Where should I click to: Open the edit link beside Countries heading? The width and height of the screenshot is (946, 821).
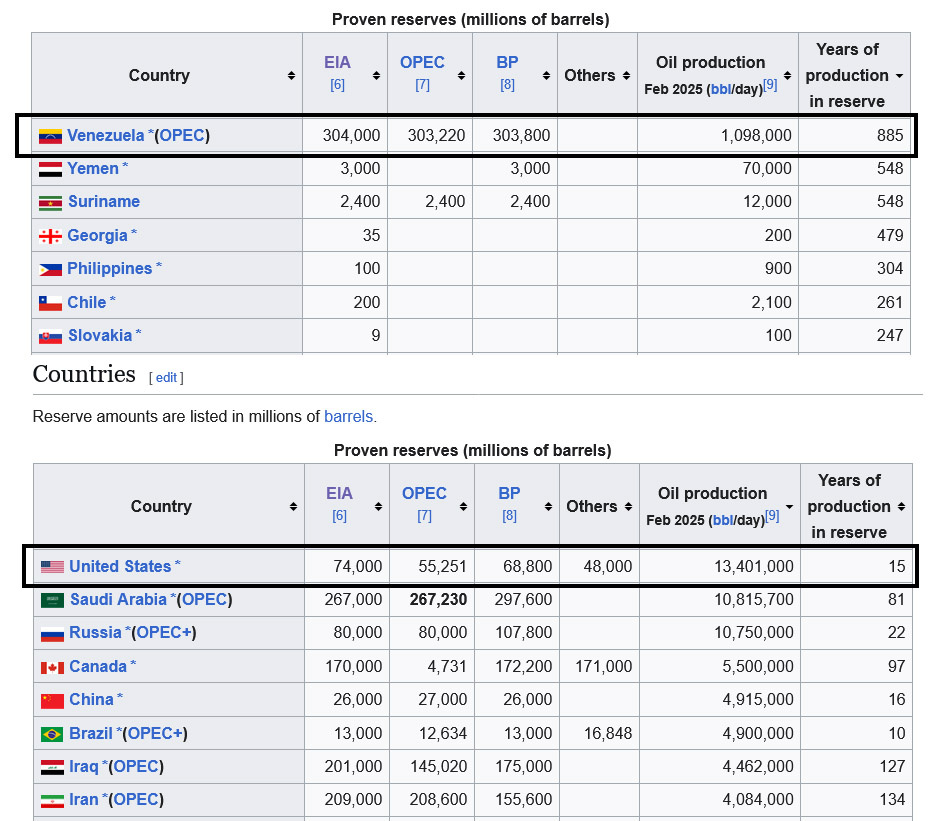(166, 377)
